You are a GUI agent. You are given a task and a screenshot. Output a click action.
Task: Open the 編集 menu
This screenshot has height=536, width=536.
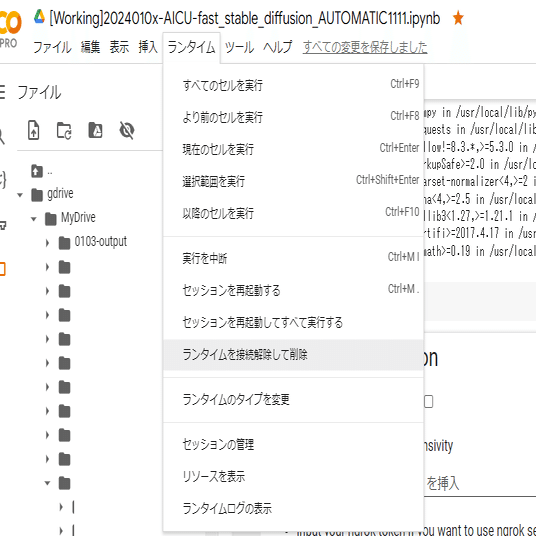(90, 47)
